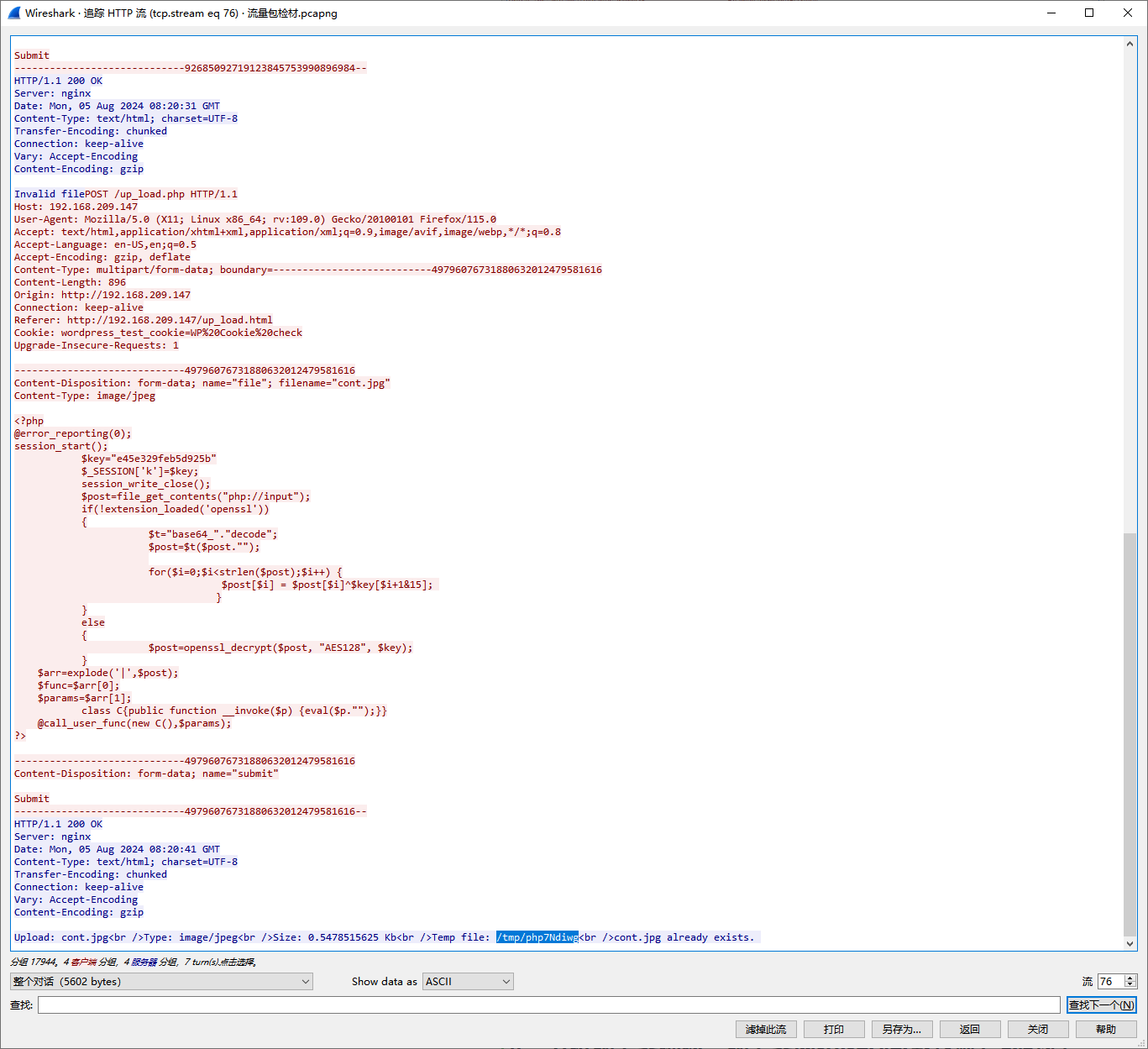
Task: Open the Show data as ASCII dropdown
Action: 468,981
